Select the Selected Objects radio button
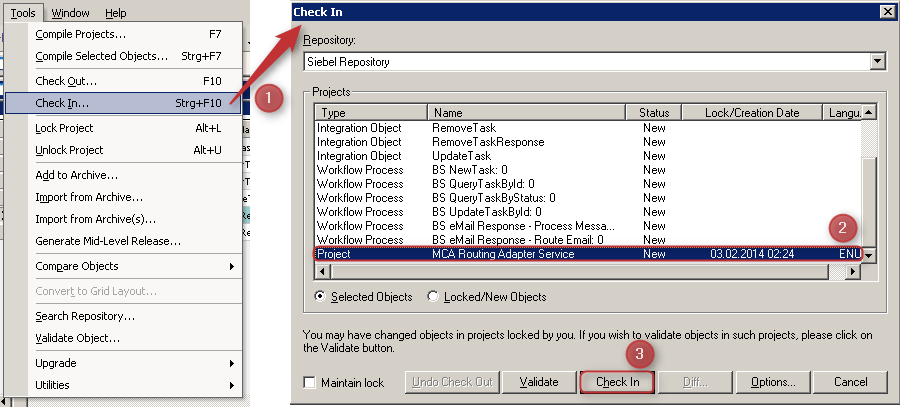The image size is (900, 407). click(363, 297)
